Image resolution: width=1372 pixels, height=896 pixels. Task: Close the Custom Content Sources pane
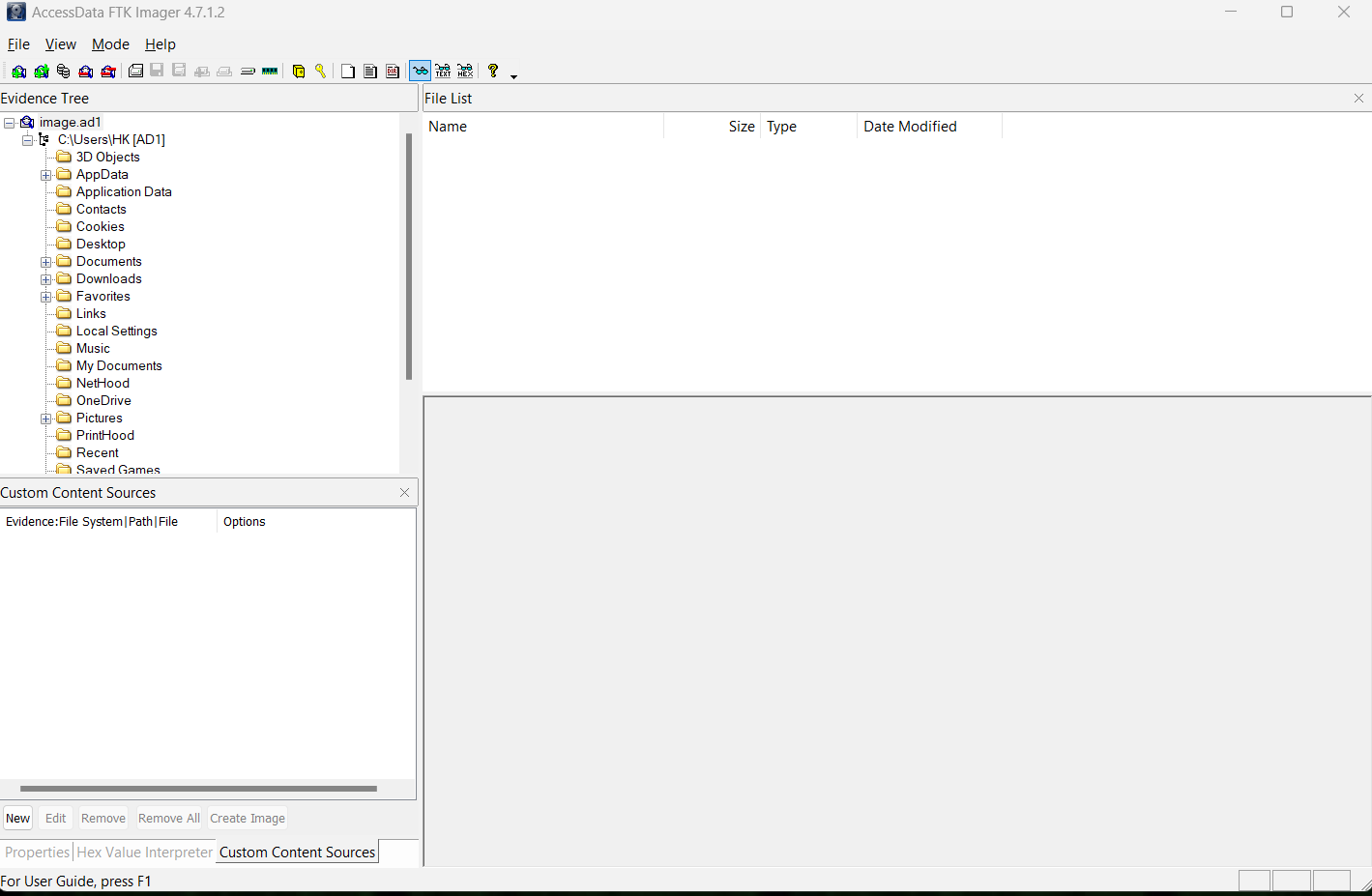[x=404, y=493]
